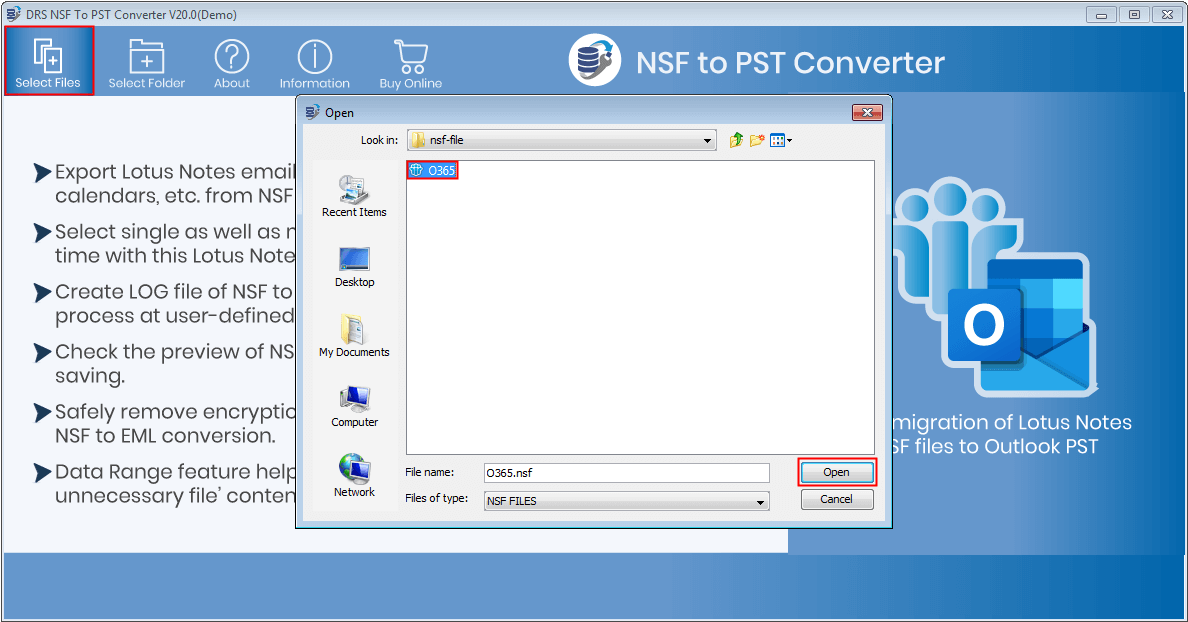Image resolution: width=1188 pixels, height=622 pixels.
Task: Click the Open button
Action: (836, 472)
